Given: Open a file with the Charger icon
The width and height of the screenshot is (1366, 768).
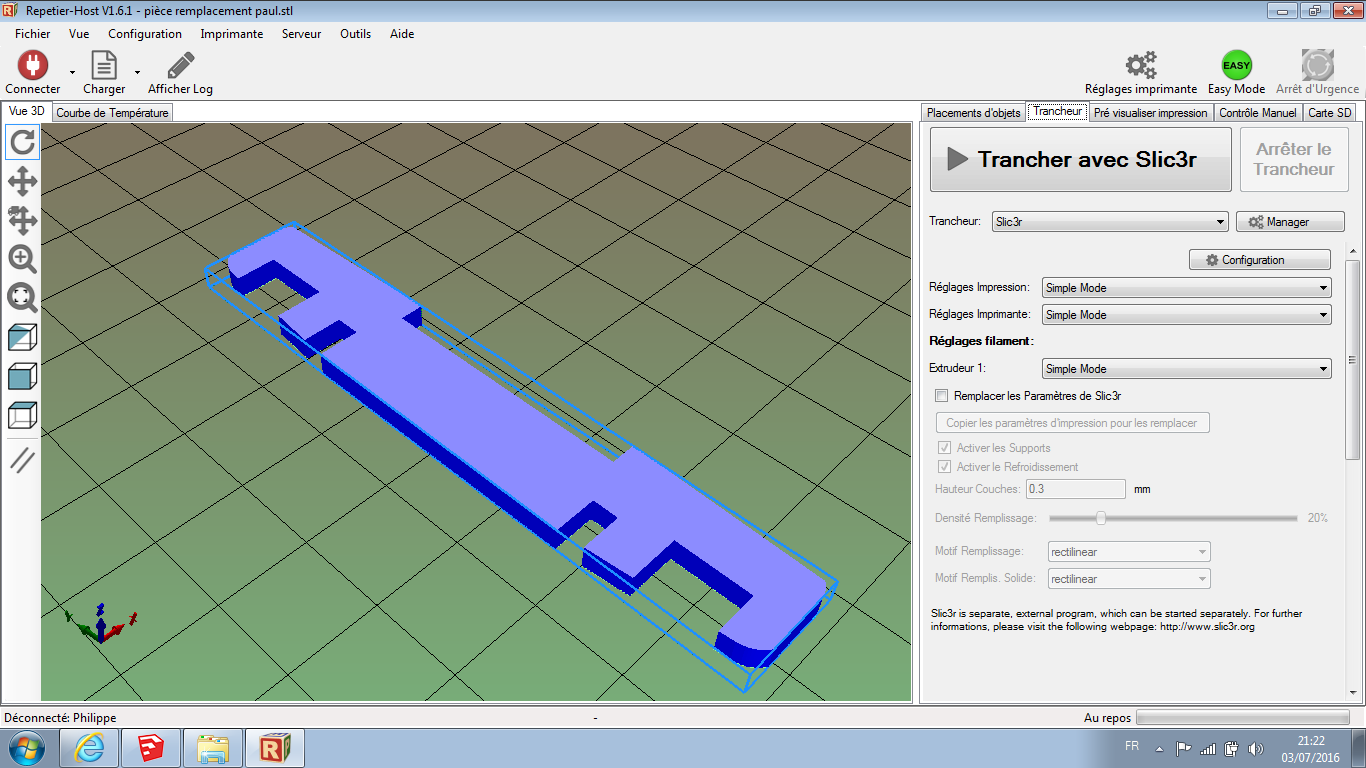Looking at the screenshot, I should [104, 66].
